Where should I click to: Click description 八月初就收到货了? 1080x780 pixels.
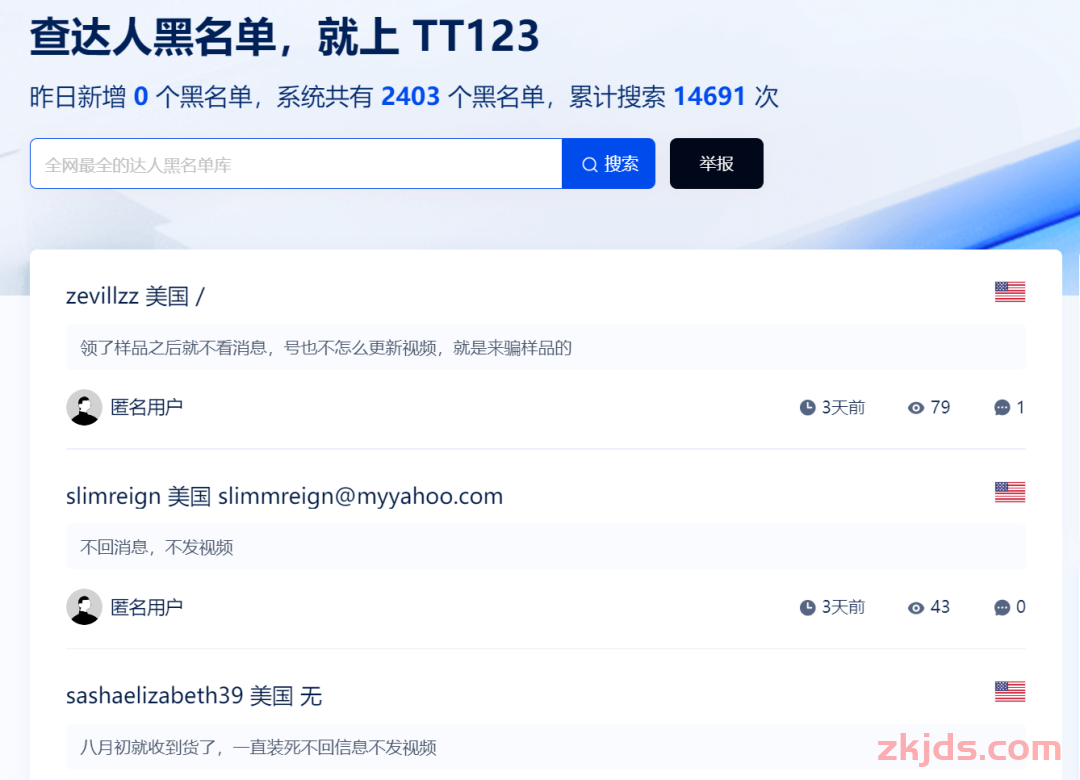[258, 748]
